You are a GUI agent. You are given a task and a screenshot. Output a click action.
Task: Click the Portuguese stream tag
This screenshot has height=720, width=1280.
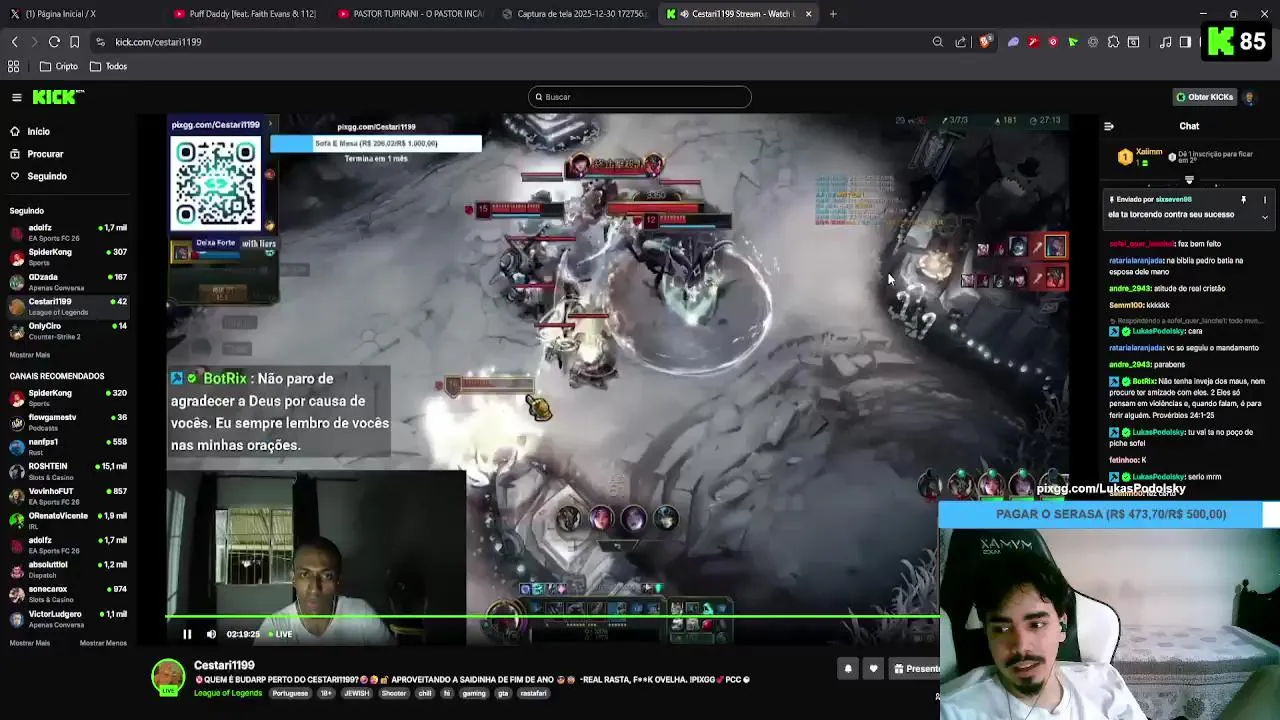[x=290, y=693]
